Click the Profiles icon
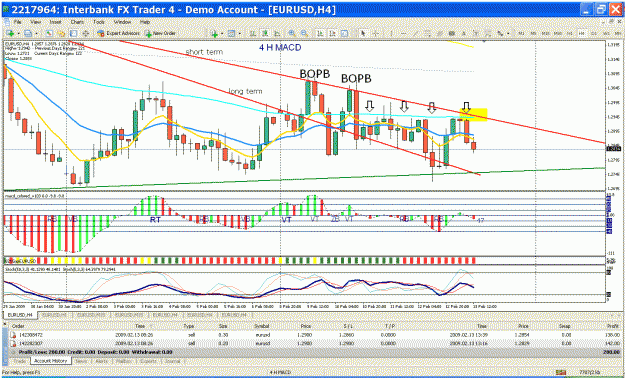This screenshot has height=378, width=625. tap(28, 33)
